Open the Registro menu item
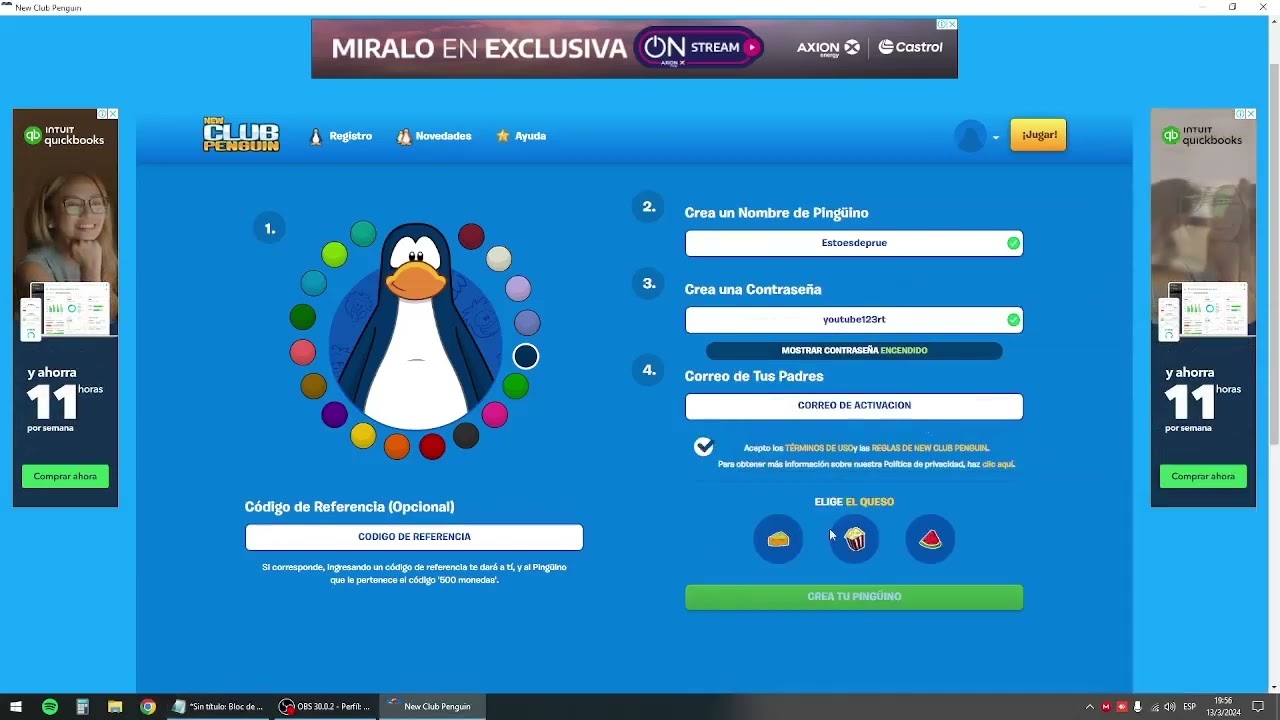The height and width of the screenshot is (720, 1280). click(x=350, y=136)
